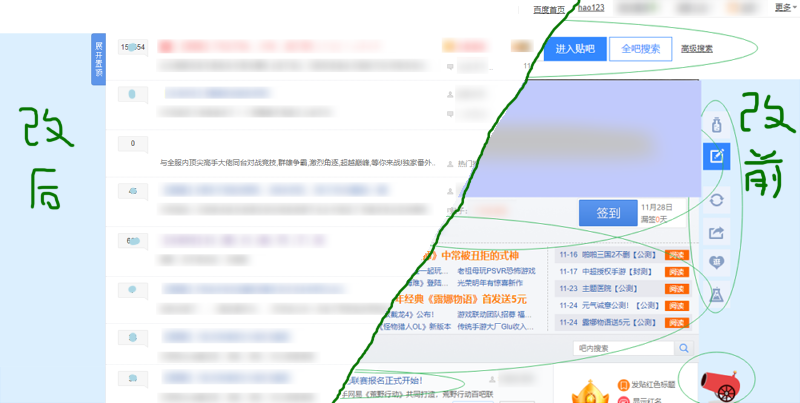The width and height of the screenshot is (800, 403).
Task: Click the 11月28日 sign-in date text
Action: pos(657,208)
